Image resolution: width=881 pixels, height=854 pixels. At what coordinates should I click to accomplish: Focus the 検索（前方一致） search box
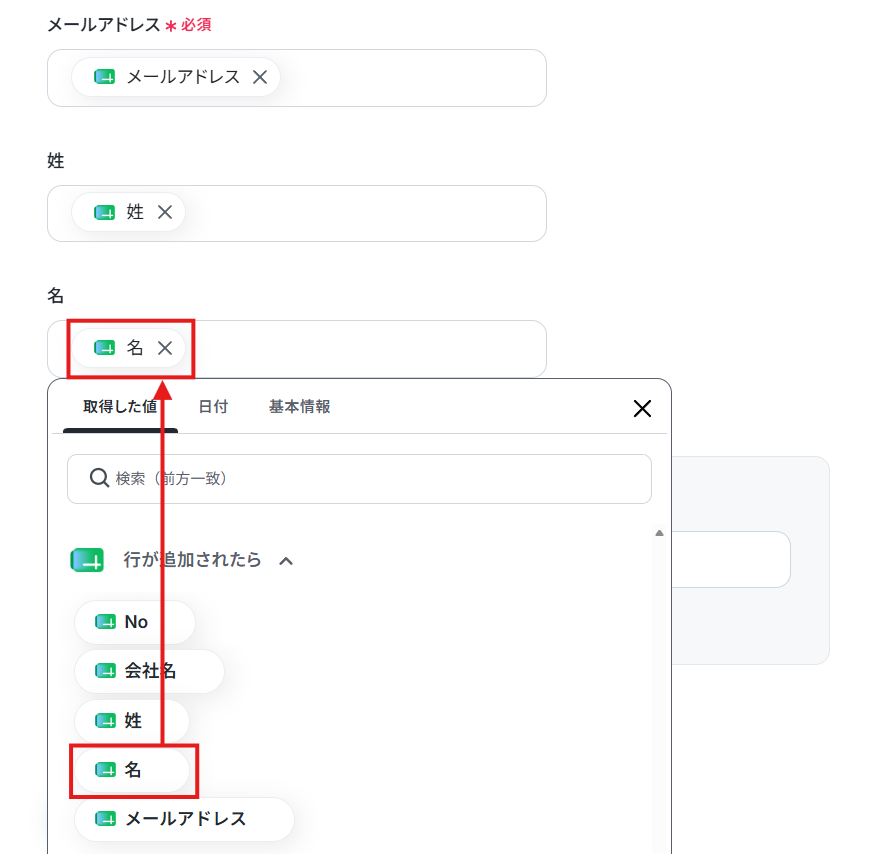point(360,479)
